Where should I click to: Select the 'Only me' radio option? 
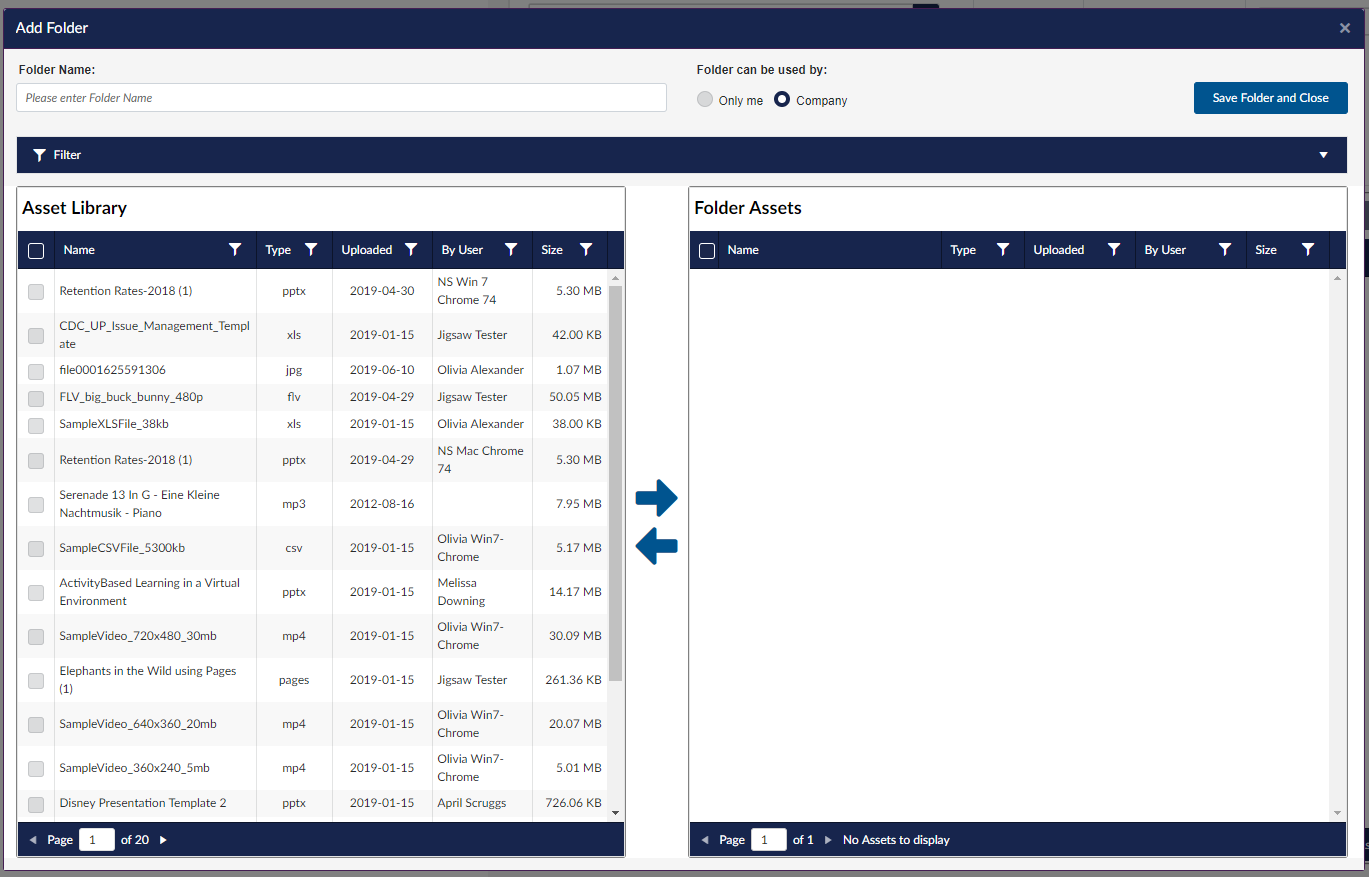tap(705, 100)
